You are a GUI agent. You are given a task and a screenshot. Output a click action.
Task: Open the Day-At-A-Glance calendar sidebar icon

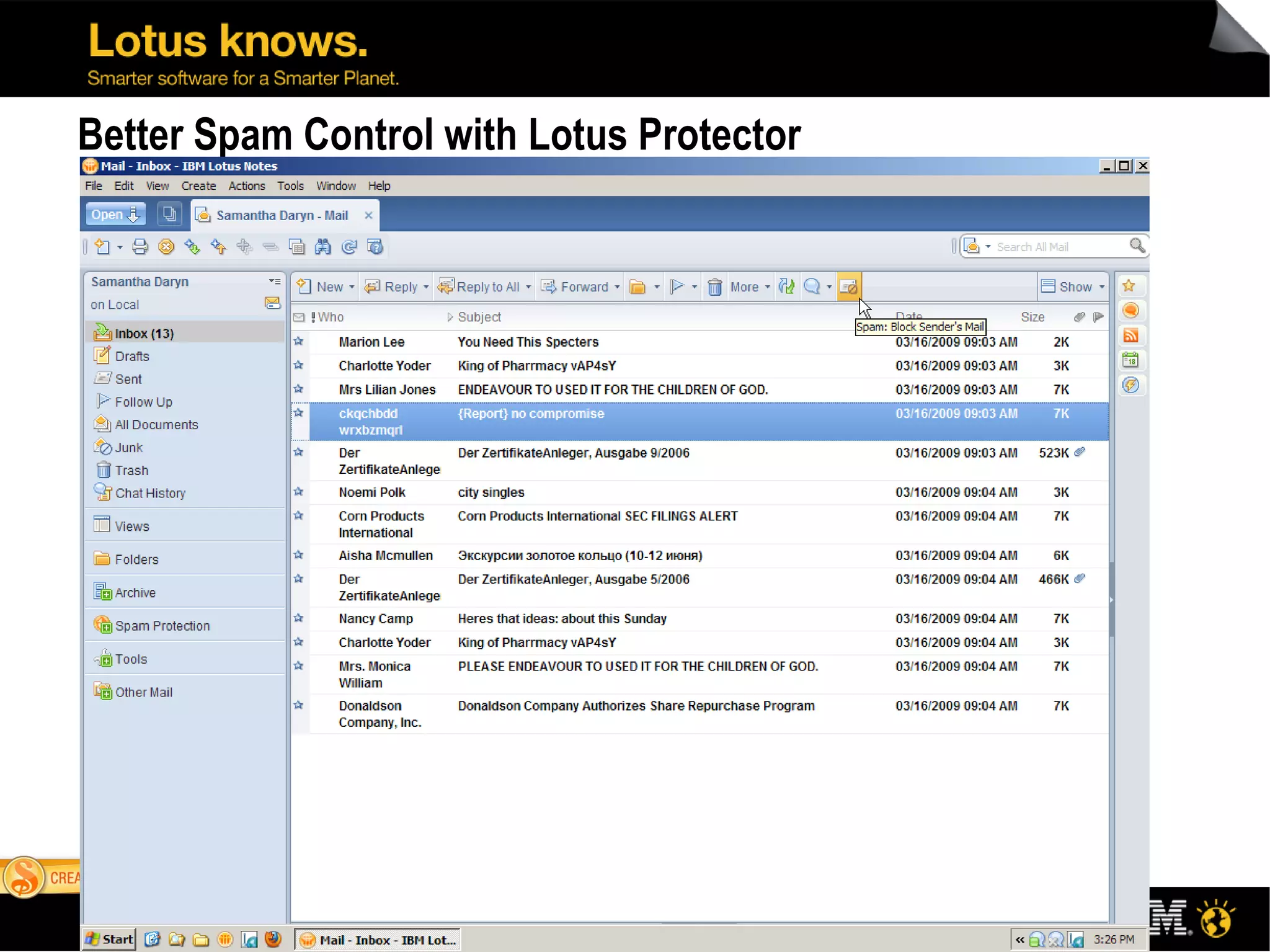pyautogui.click(x=1130, y=360)
